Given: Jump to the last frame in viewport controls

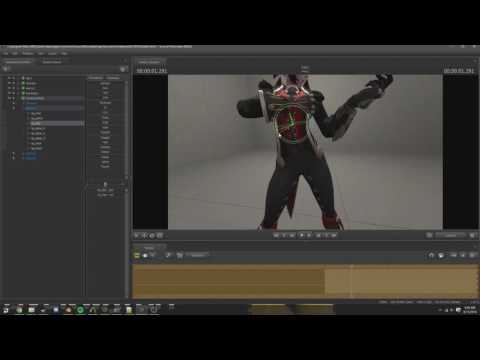Looking at the screenshot, I should pyautogui.click(x=334, y=235).
